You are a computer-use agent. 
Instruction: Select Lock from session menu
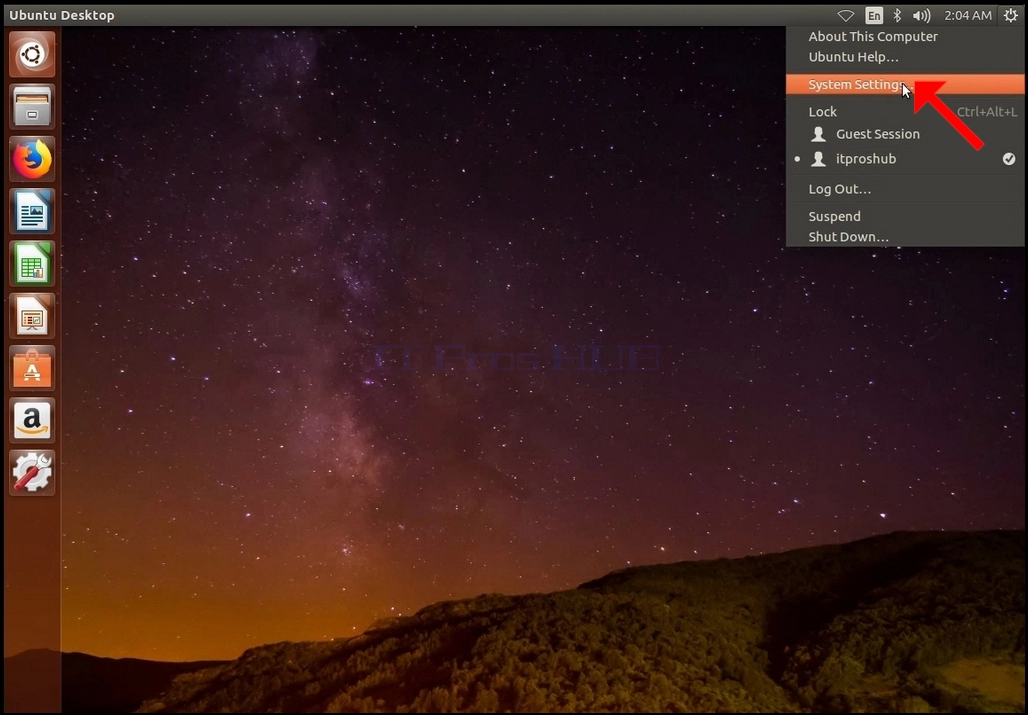[905, 112]
